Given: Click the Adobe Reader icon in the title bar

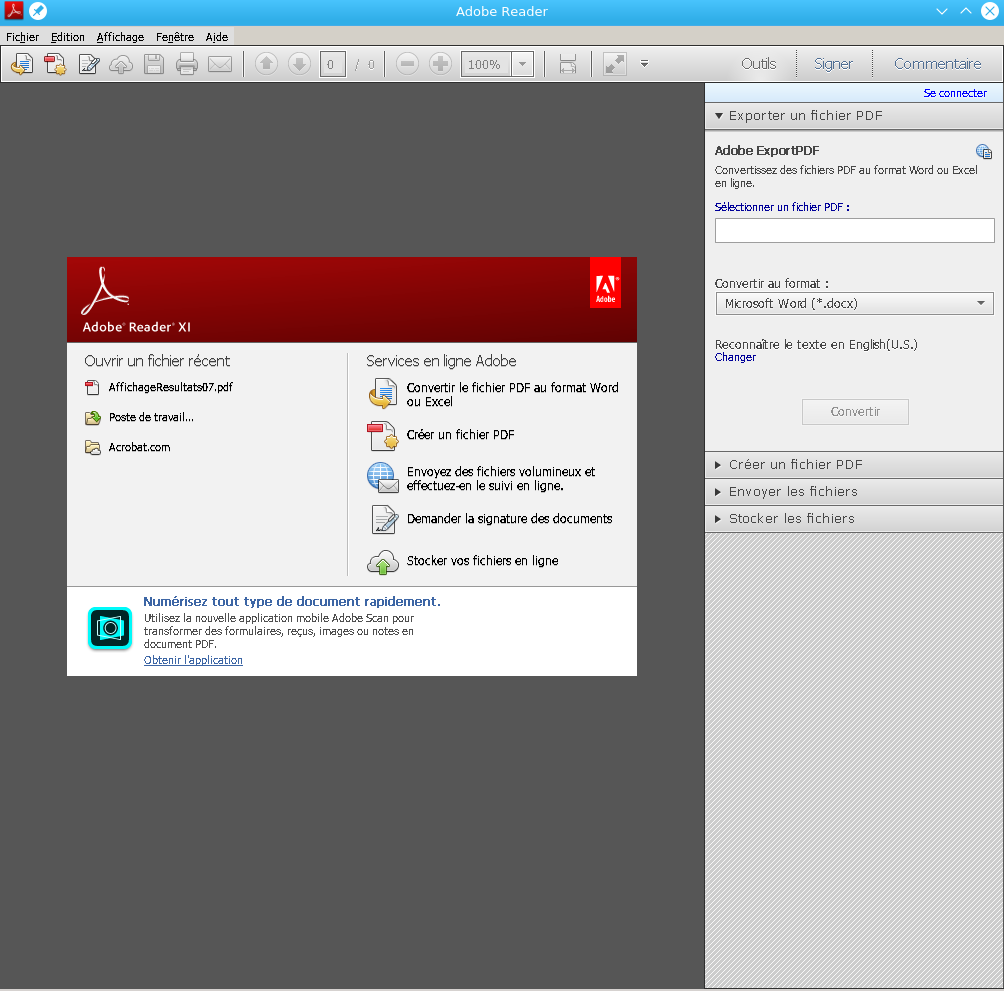Looking at the screenshot, I should (x=13, y=11).
